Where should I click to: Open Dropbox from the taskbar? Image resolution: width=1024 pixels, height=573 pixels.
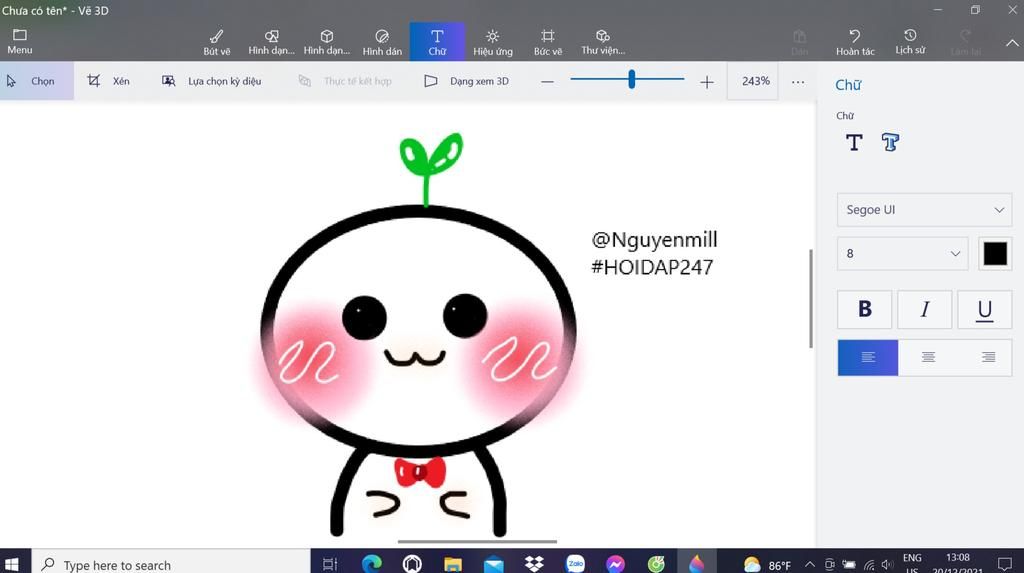point(534,564)
